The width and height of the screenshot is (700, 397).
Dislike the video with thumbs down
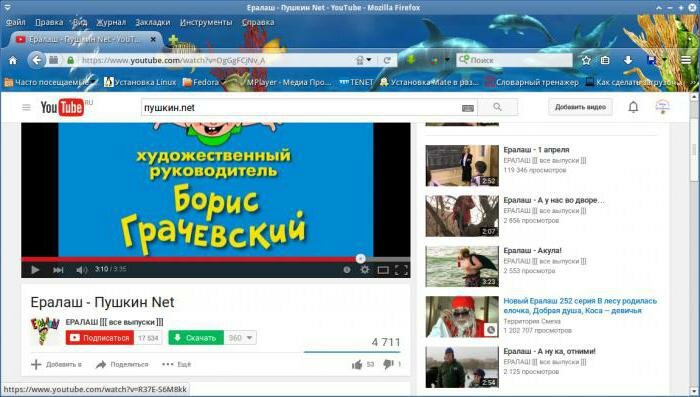388,364
